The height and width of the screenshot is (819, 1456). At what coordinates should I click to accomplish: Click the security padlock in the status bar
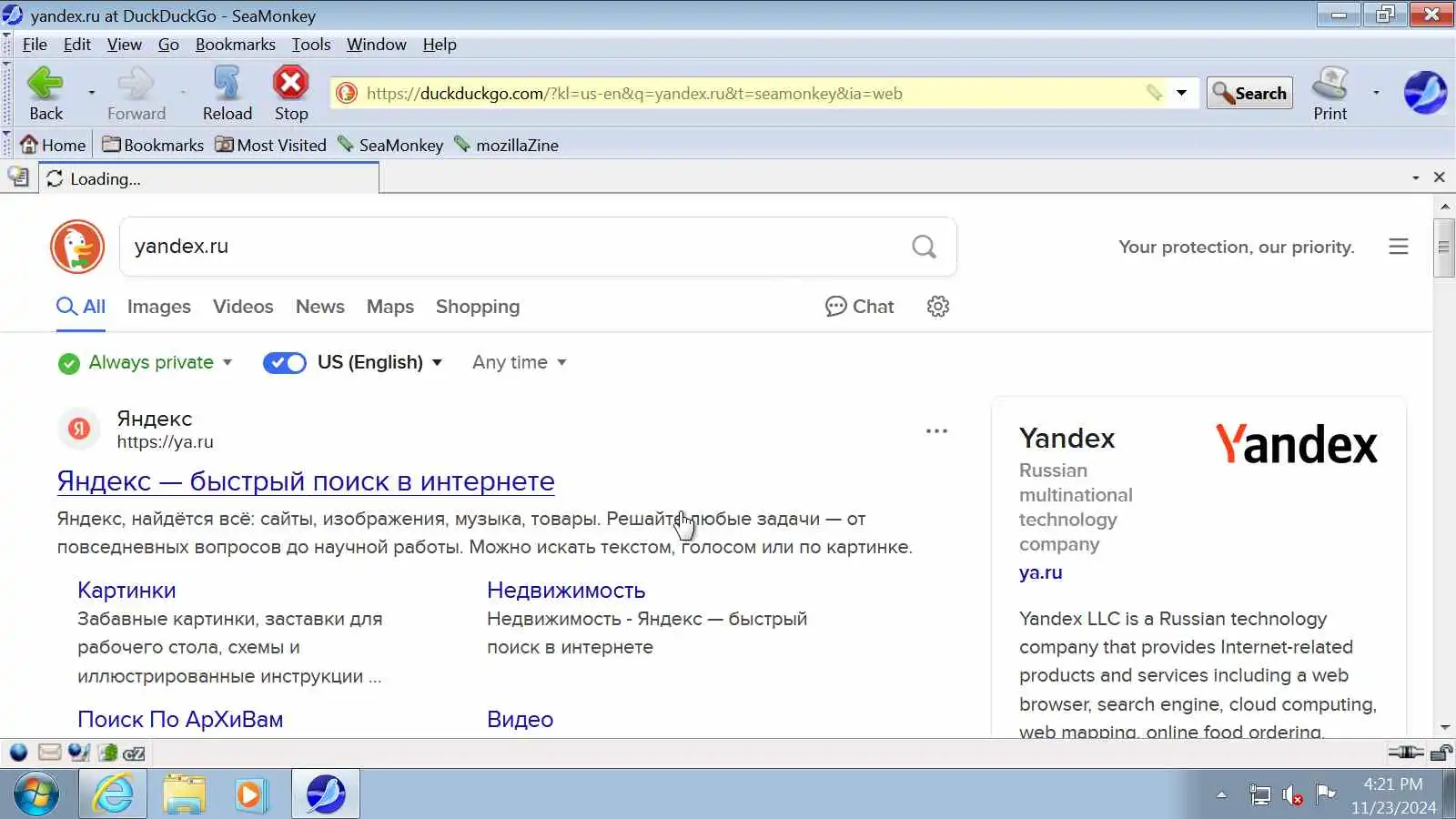1441,753
